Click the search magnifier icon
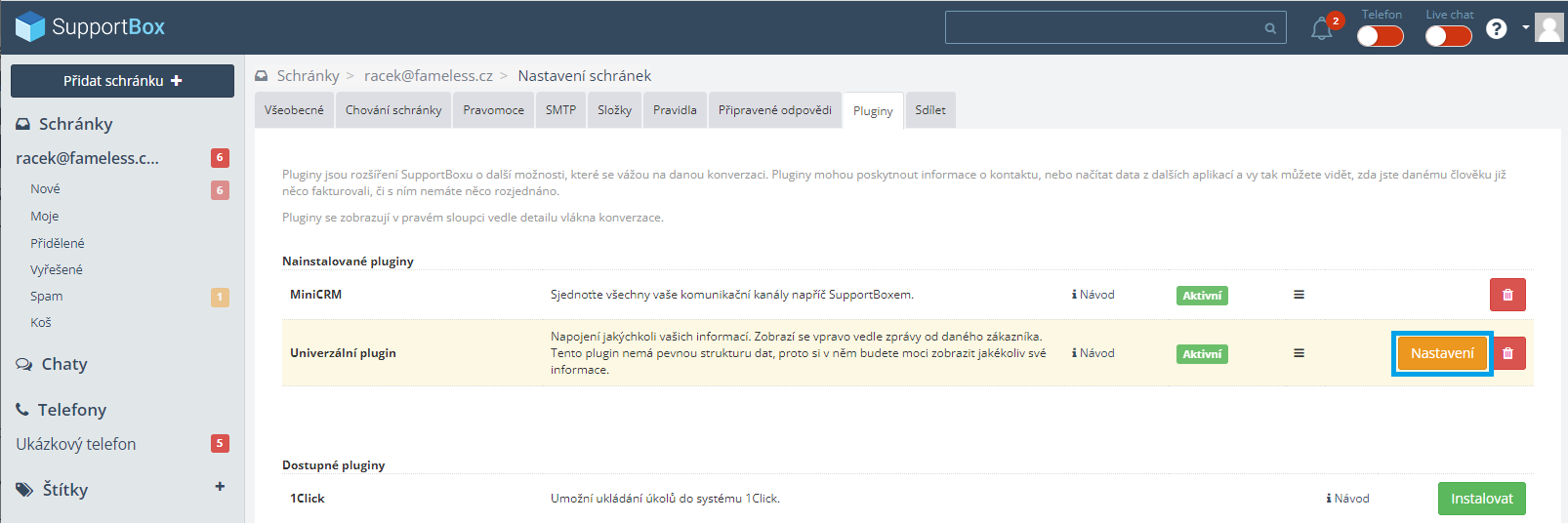 (1270, 28)
